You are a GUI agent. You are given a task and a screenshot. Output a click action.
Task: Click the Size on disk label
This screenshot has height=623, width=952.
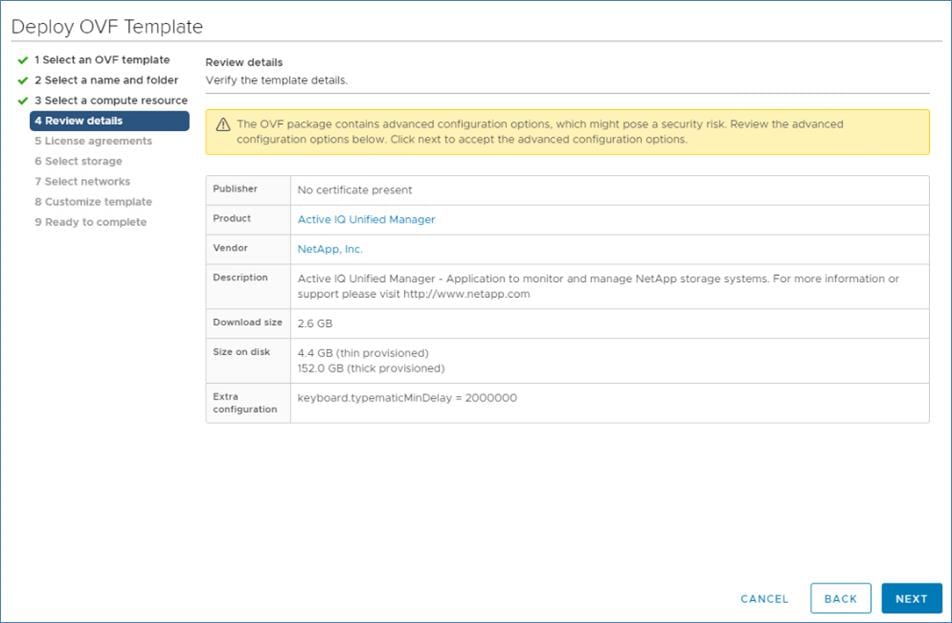click(241, 352)
